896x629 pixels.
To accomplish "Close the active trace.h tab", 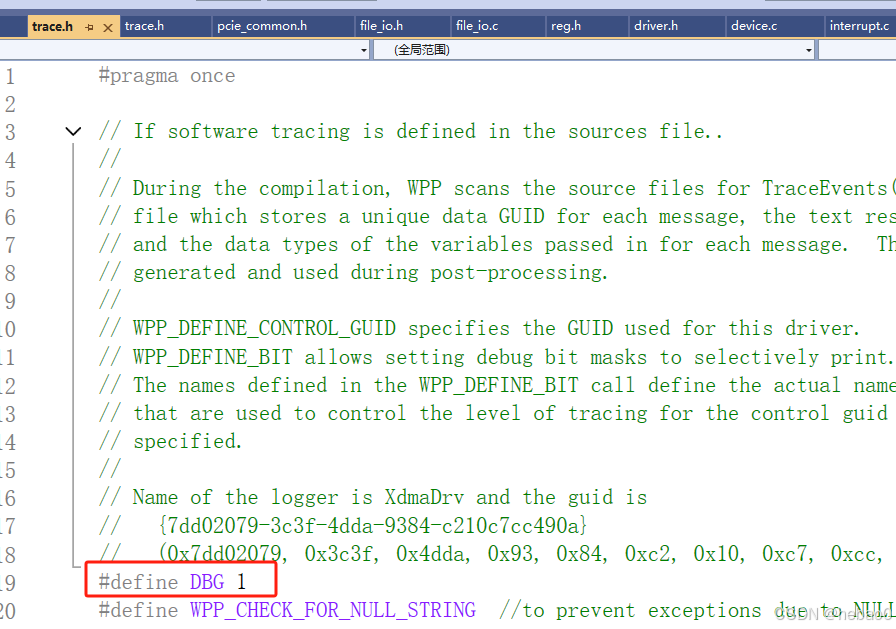I will pos(106,26).
